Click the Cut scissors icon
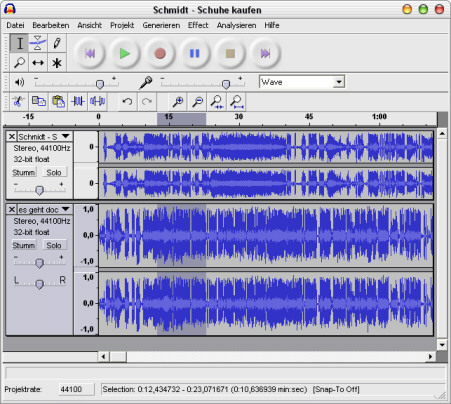The image size is (451, 404). point(19,101)
